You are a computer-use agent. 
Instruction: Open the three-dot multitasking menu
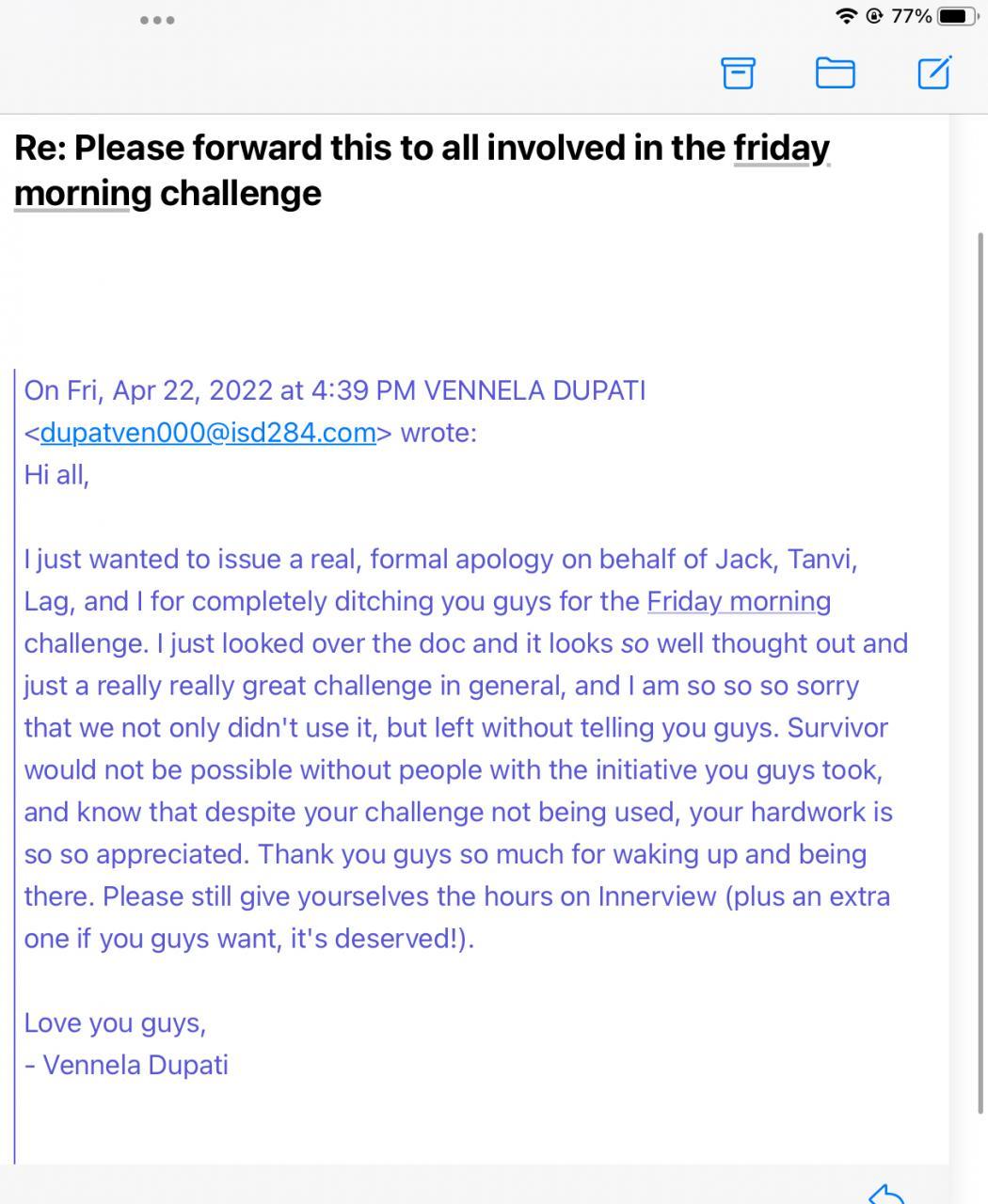[x=157, y=20]
